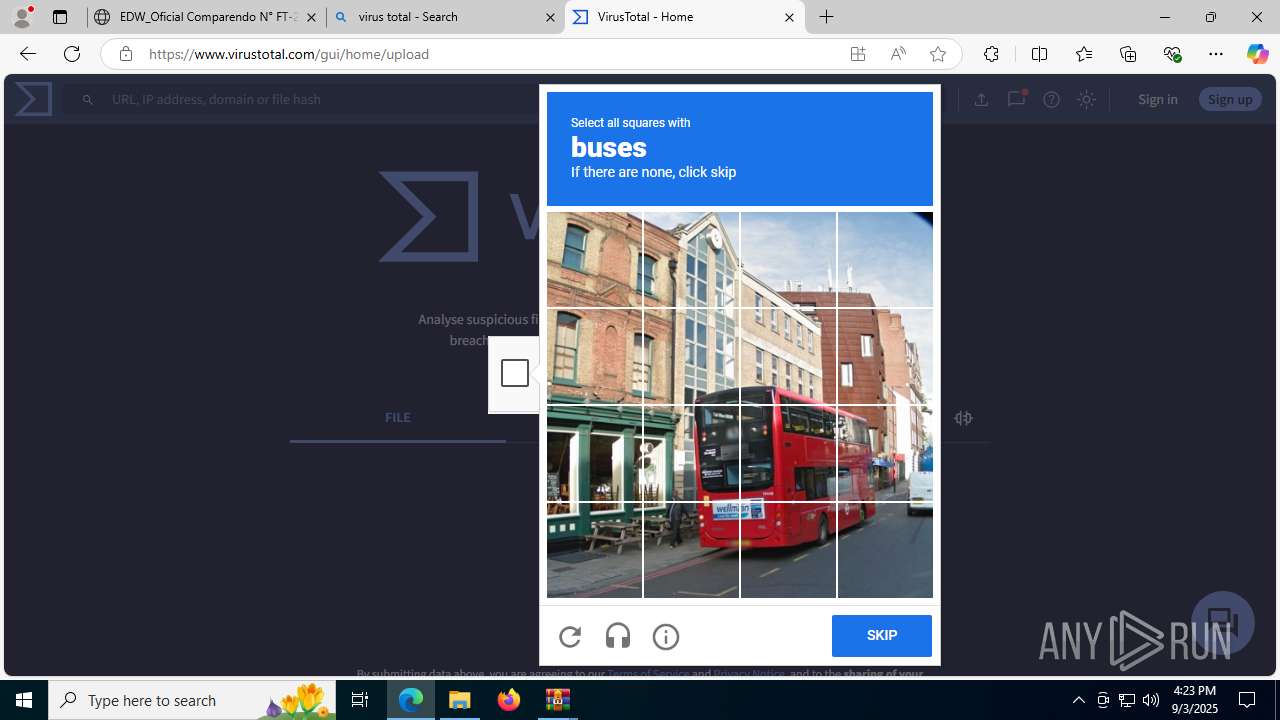This screenshot has width=1280, height=720.
Task: Open a new browser tab
Action: (827, 17)
